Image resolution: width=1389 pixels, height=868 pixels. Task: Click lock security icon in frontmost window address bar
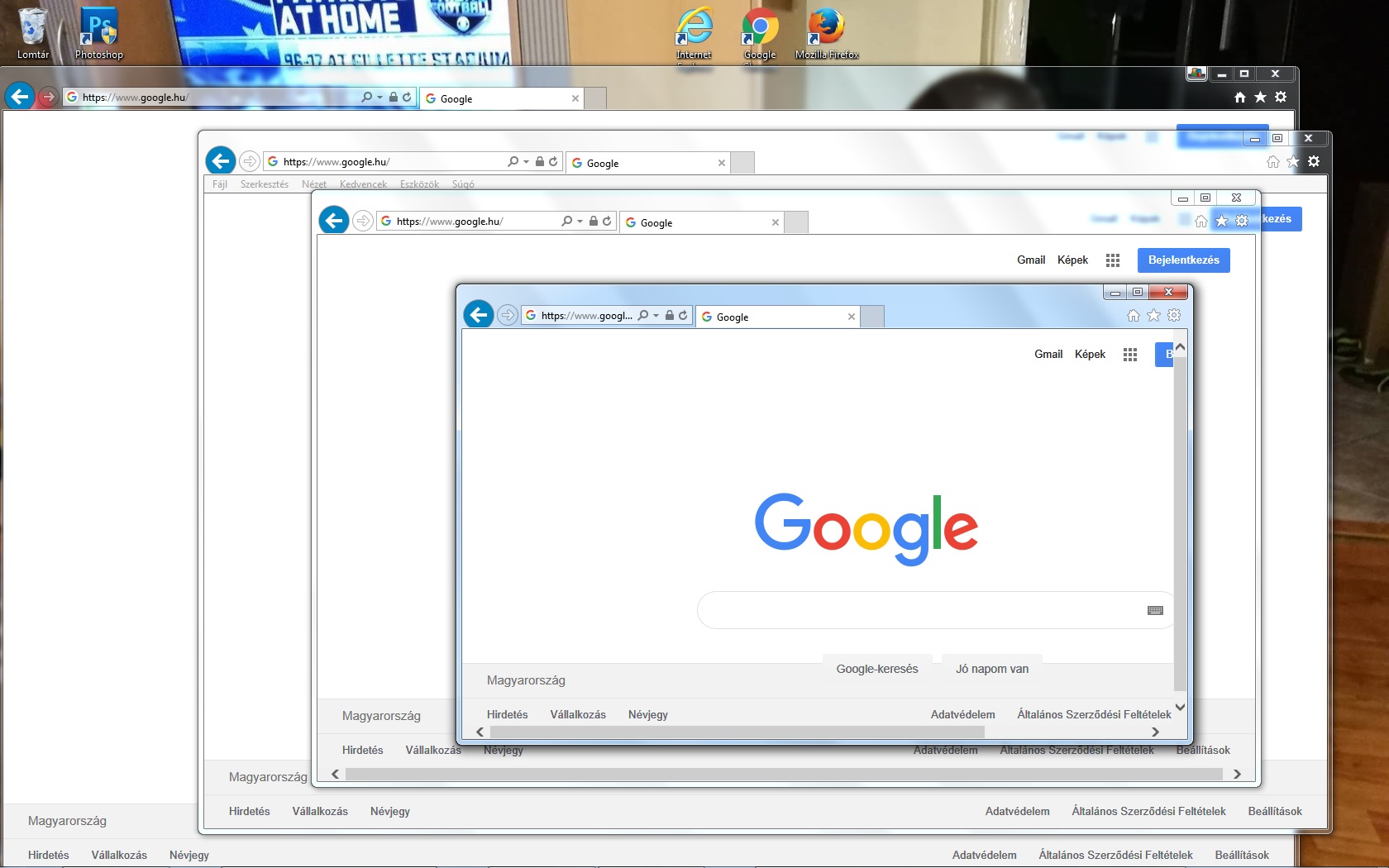tap(670, 315)
